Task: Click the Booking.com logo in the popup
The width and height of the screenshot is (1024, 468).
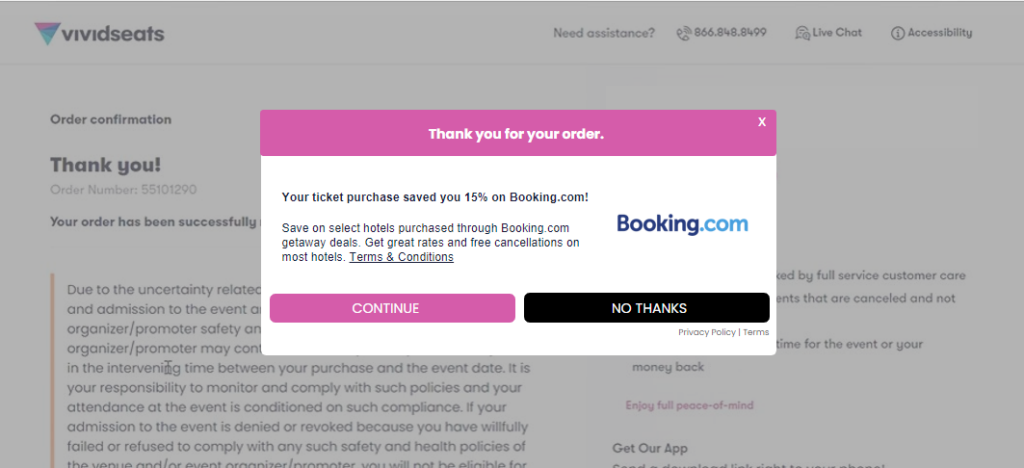Action: coord(682,224)
